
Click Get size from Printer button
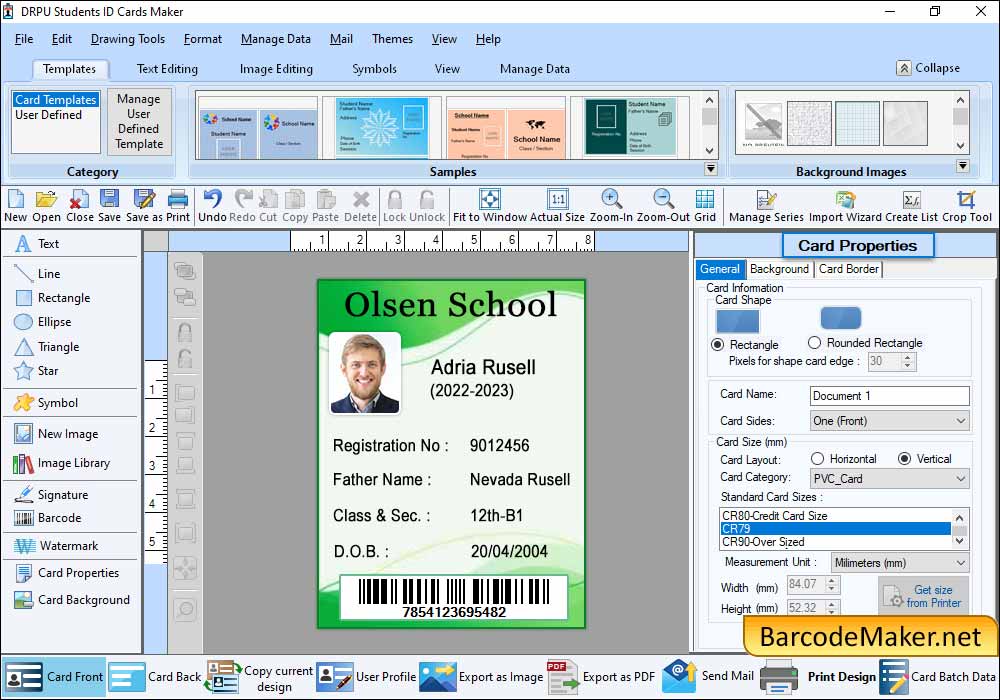coord(923,596)
